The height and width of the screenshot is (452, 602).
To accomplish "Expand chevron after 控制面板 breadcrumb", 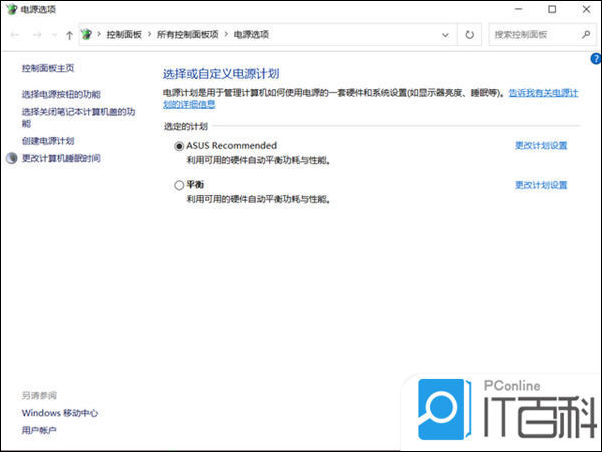I will (x=150, y=34).
